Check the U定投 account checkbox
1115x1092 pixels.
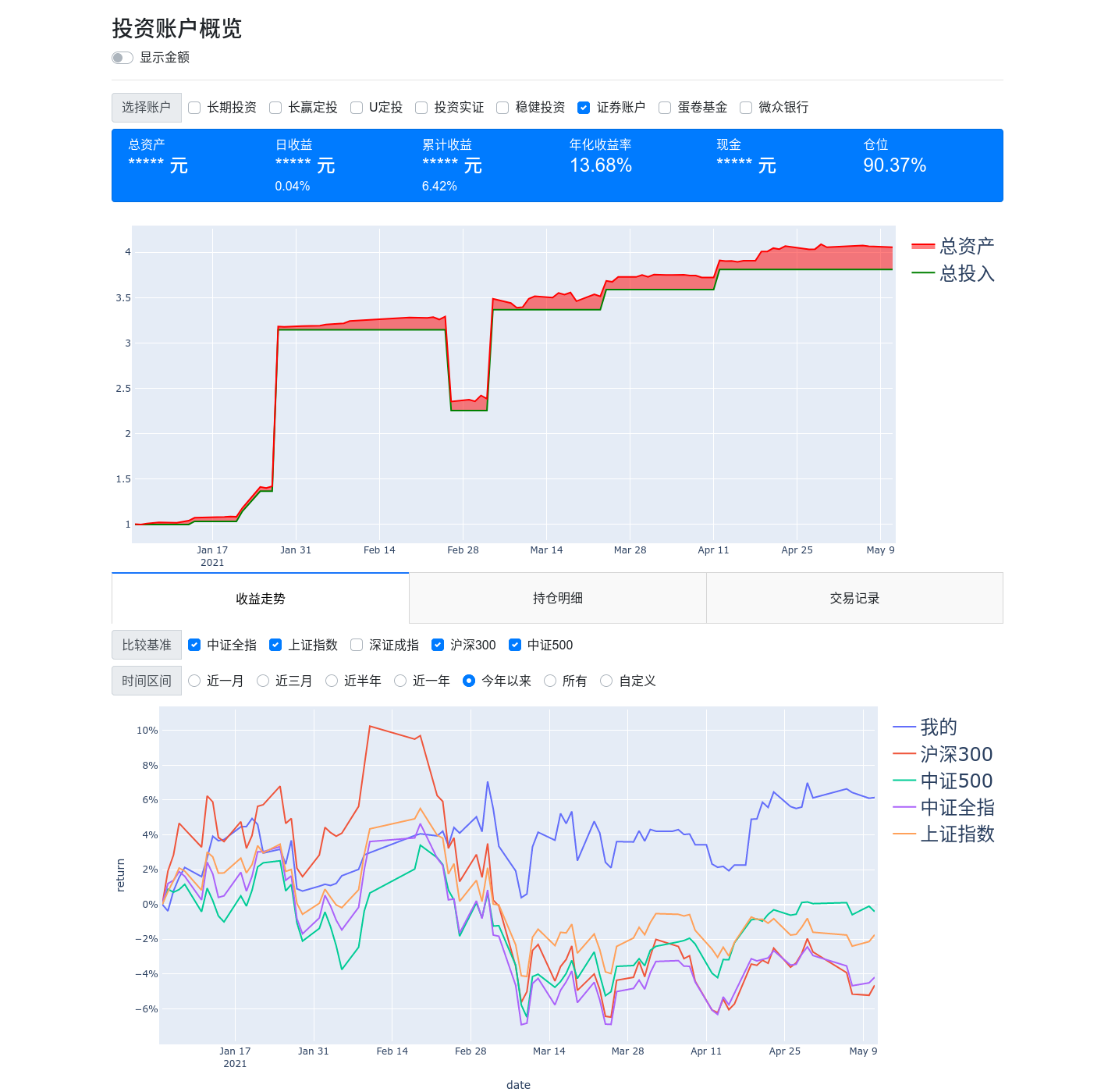point(357,108)
